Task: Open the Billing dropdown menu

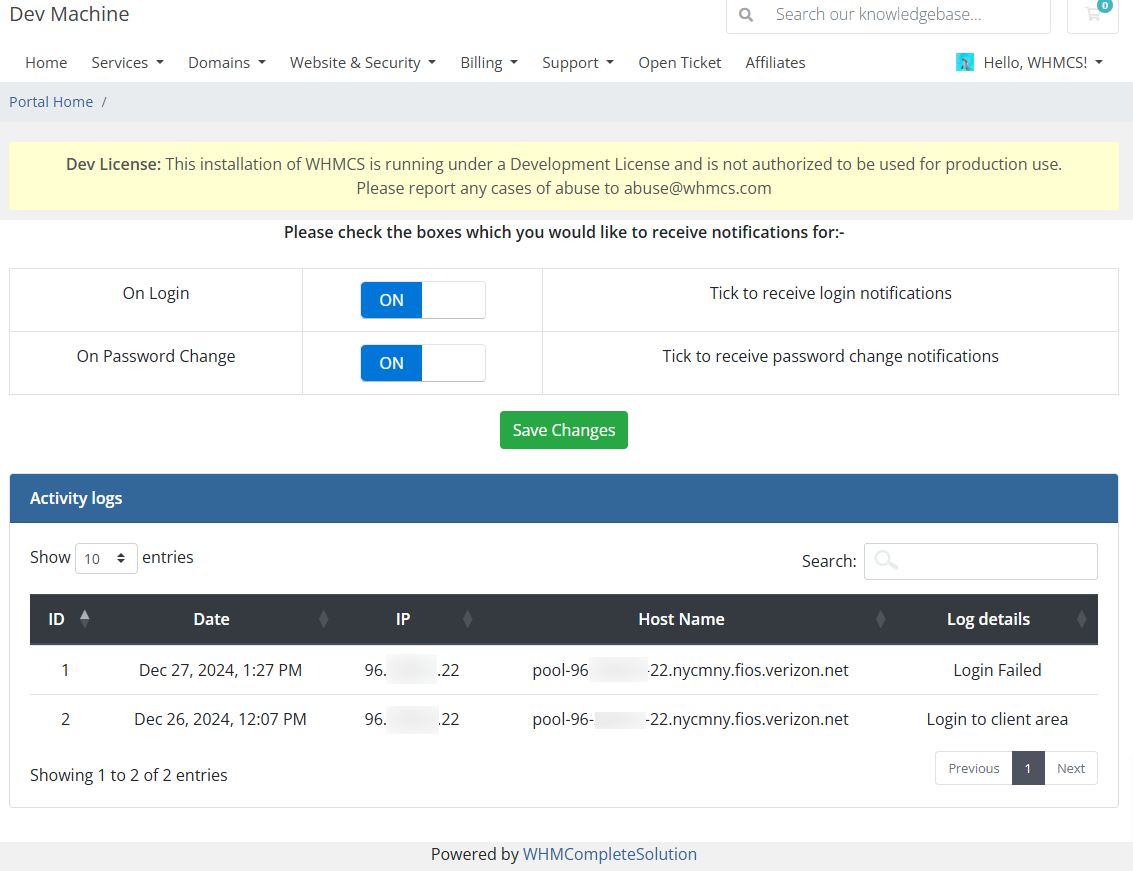Action: click(x=489, y=63)
